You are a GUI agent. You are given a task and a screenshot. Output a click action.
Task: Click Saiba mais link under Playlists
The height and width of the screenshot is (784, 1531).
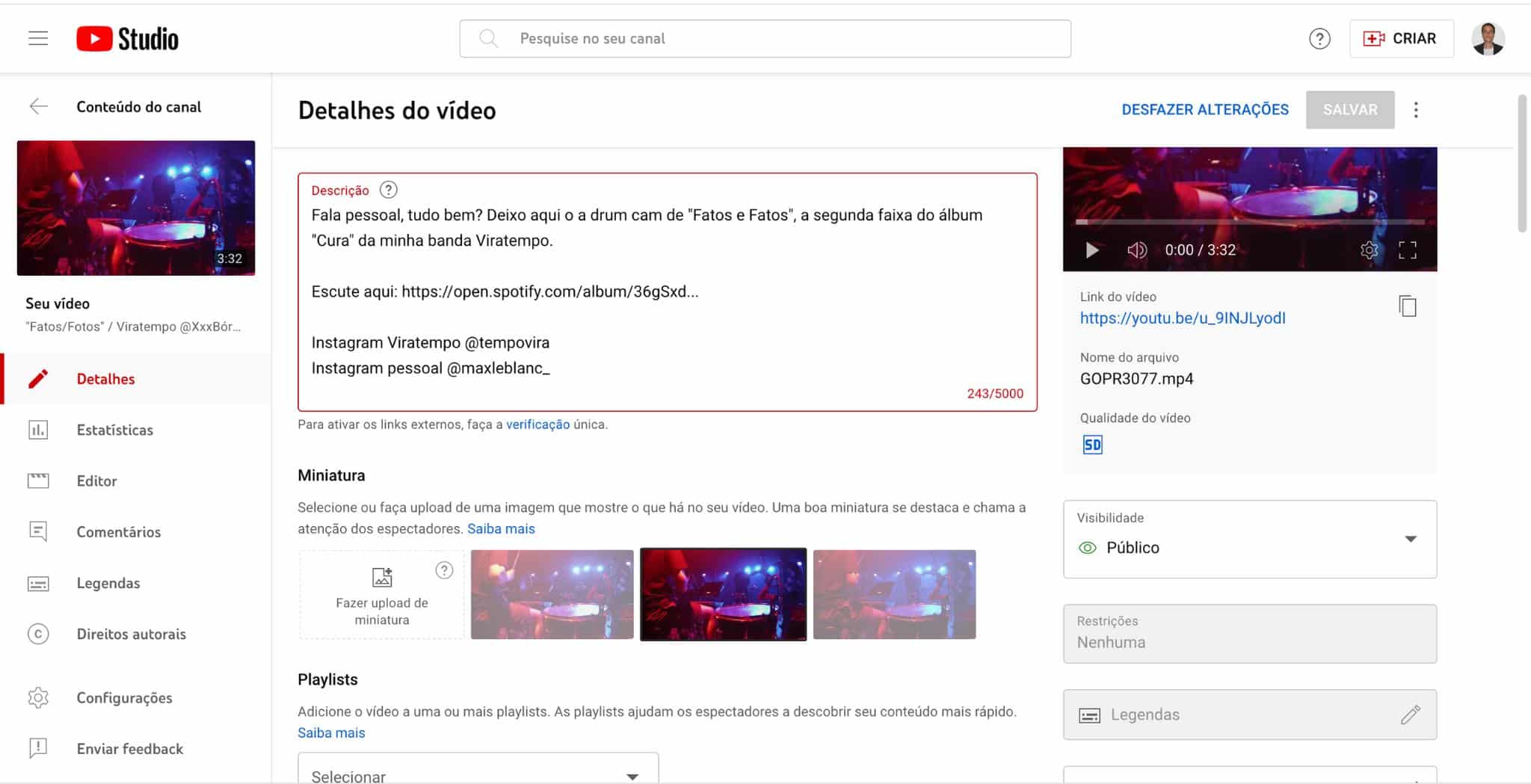point(331,733)
